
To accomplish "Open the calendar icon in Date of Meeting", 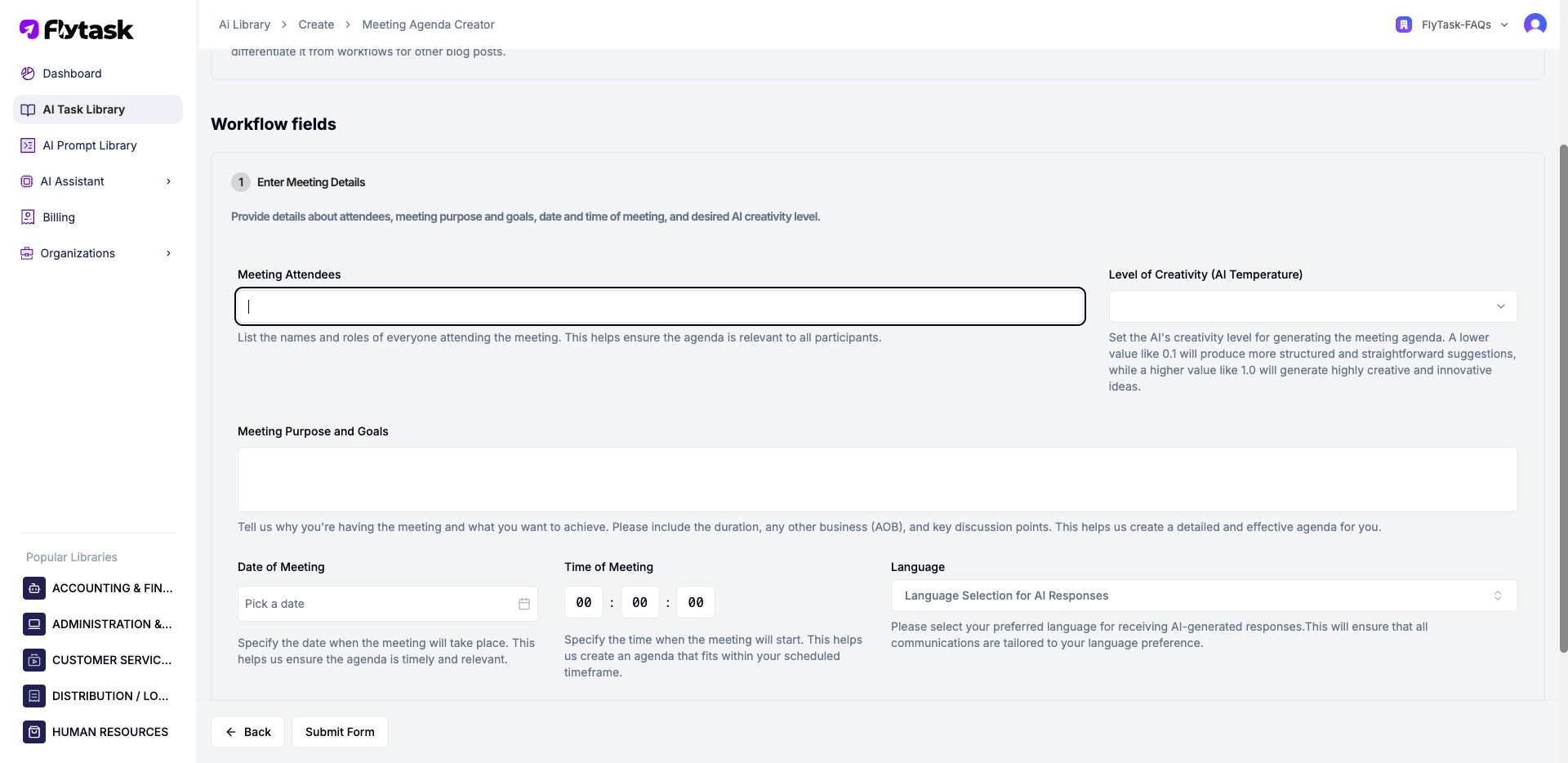I will [x=524, y=604].
